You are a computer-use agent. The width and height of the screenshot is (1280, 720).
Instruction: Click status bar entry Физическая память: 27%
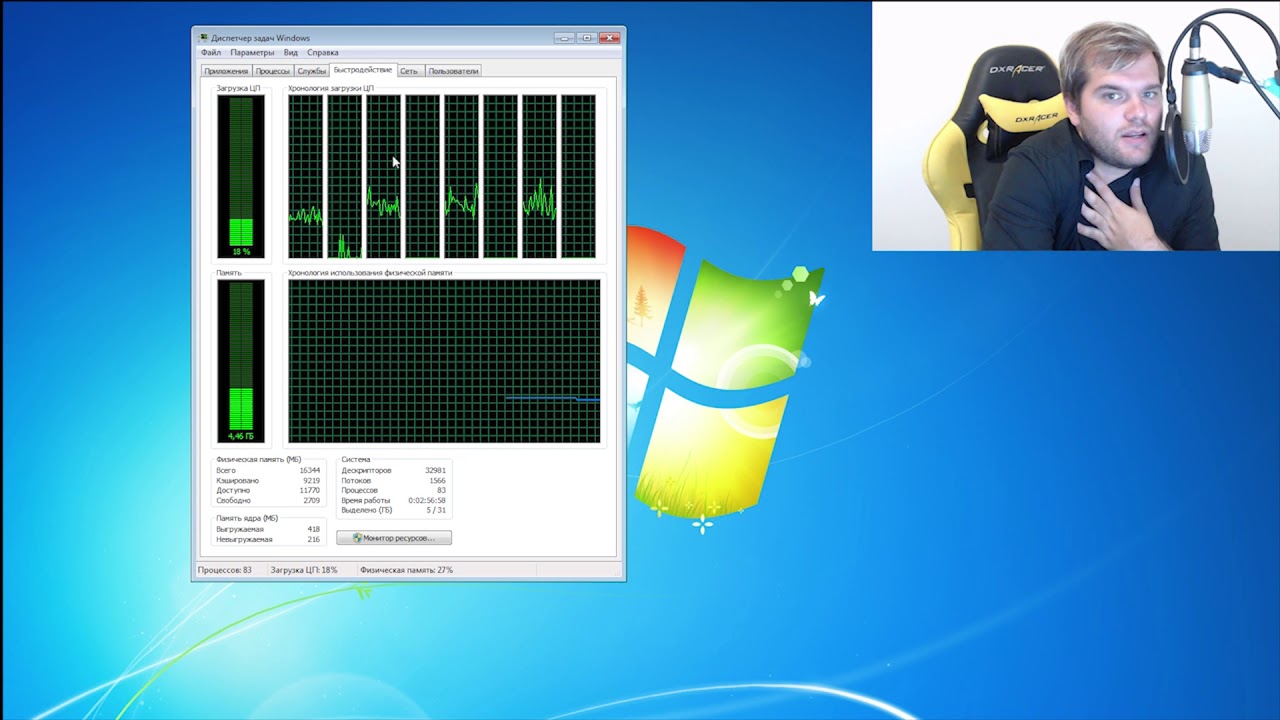(x=407, y=570)
